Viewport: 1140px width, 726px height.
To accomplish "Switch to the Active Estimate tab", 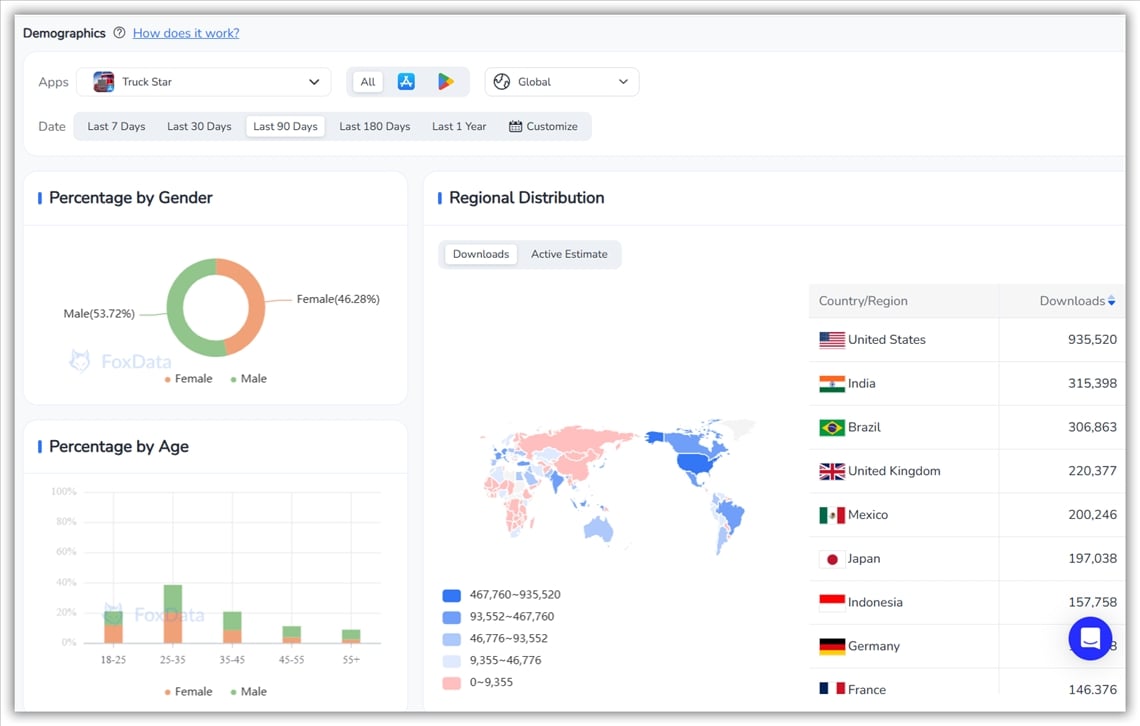I will 569,254.
